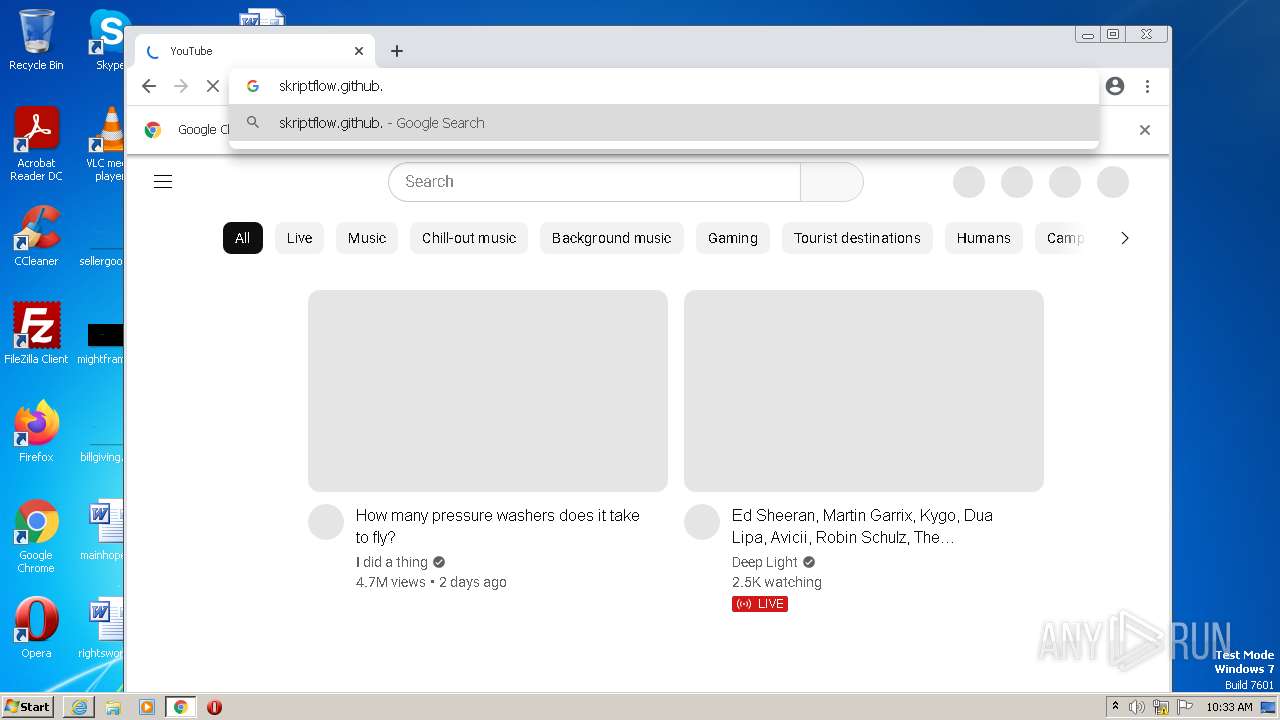Select the YouTube tab
The height and width of the screenshot is (720, 1280).
(255, 51)
